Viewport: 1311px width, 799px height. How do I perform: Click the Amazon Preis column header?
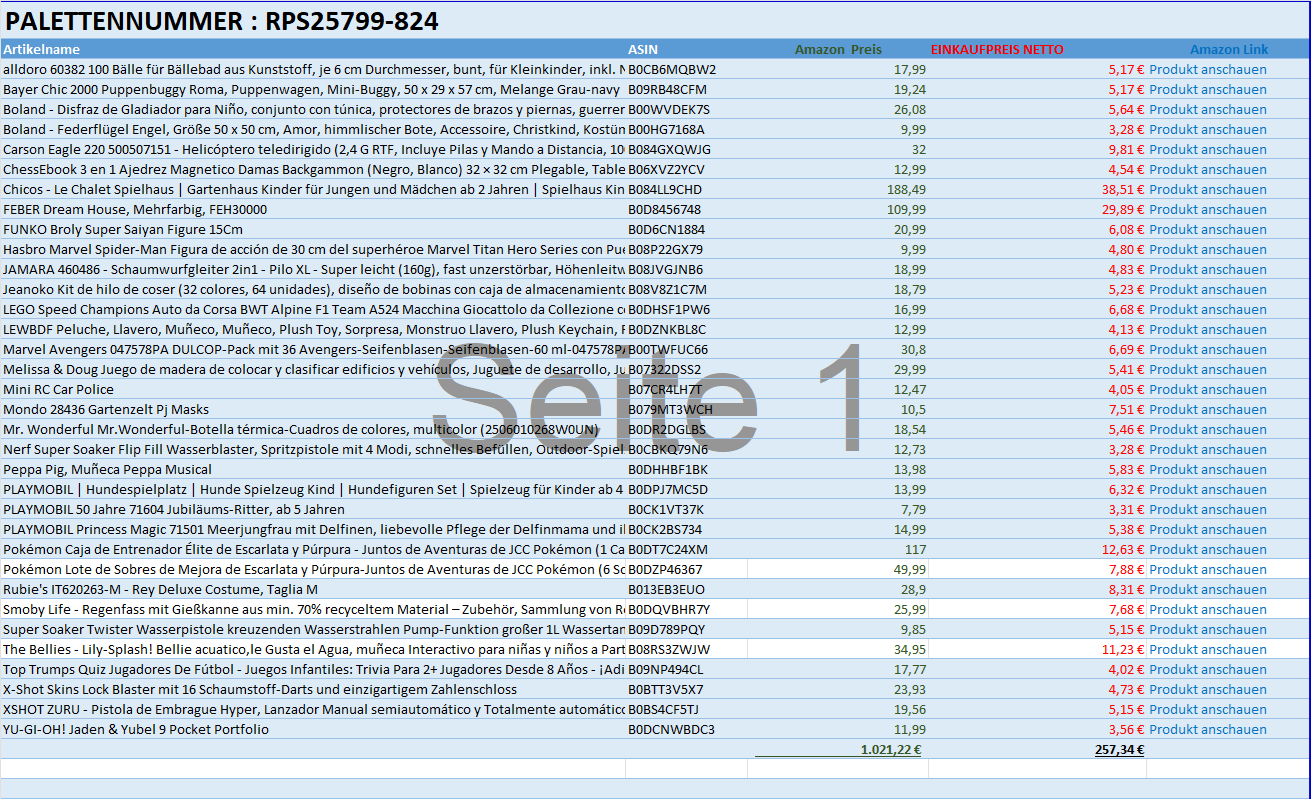[838, 49]
